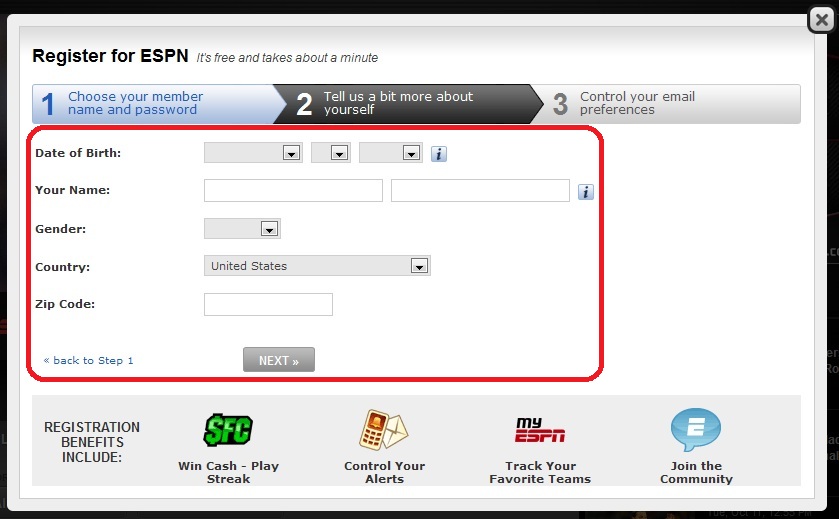Screen dimensions: 839x519
Task: Click the Join the Community label
Action: click(x=696, y=472)
